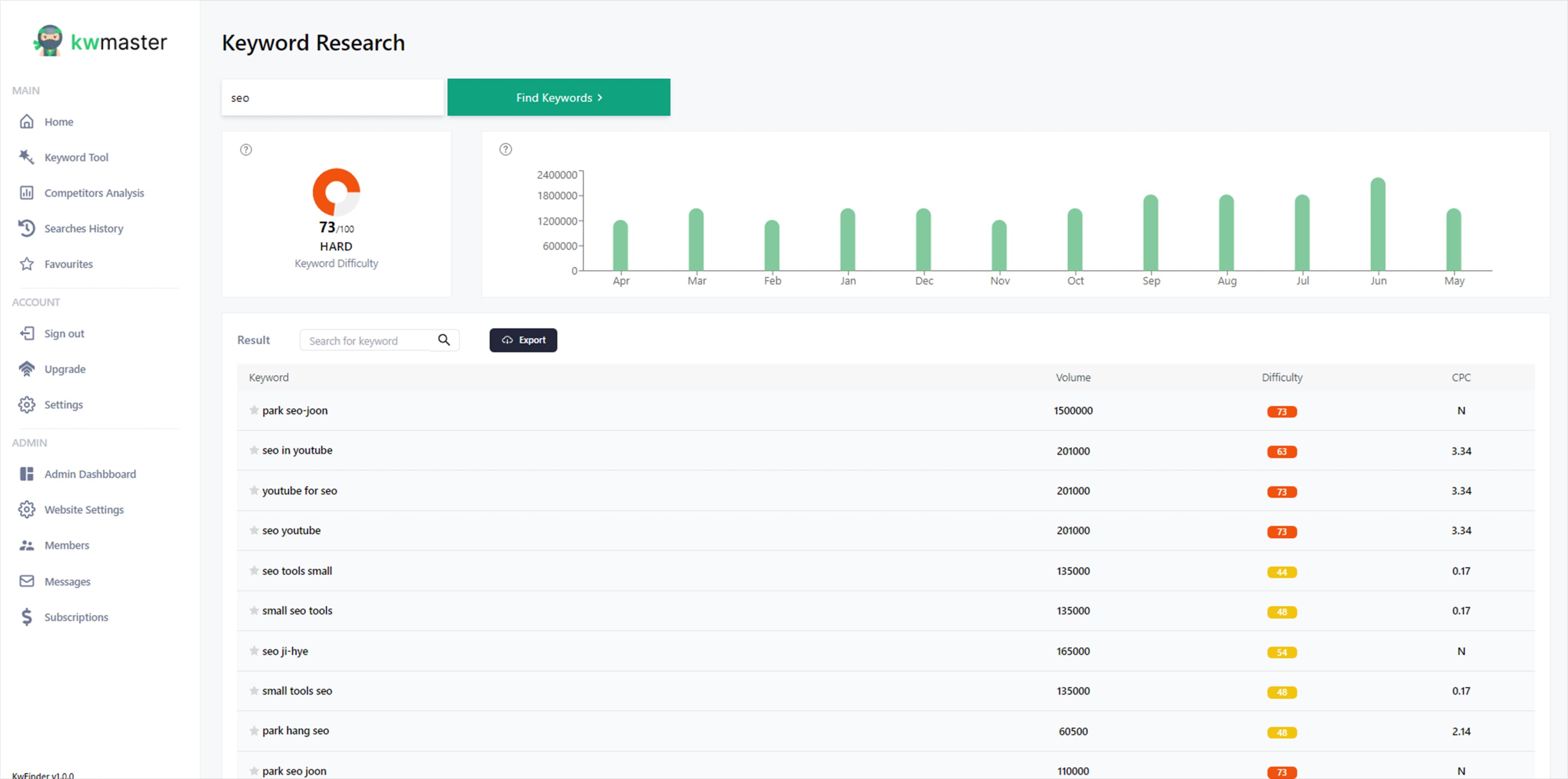Image resolution: width=1568 pixels, height=779 pixels.
Task: Sort results by Volume column header
Action: pyautogui.click(x=1073, y=377)
